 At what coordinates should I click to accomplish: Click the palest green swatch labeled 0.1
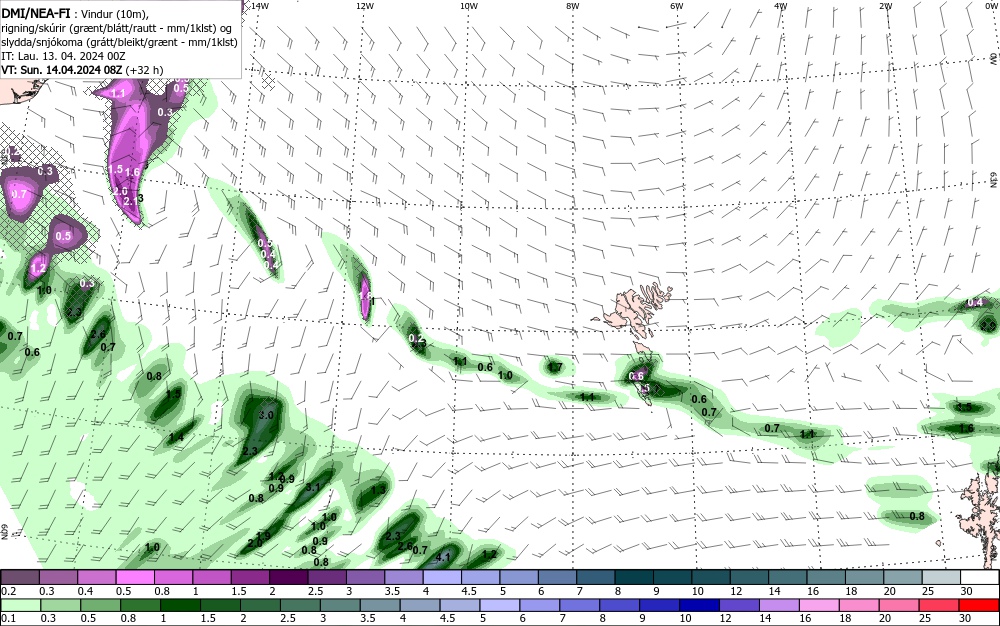click(x=20, y=605)
